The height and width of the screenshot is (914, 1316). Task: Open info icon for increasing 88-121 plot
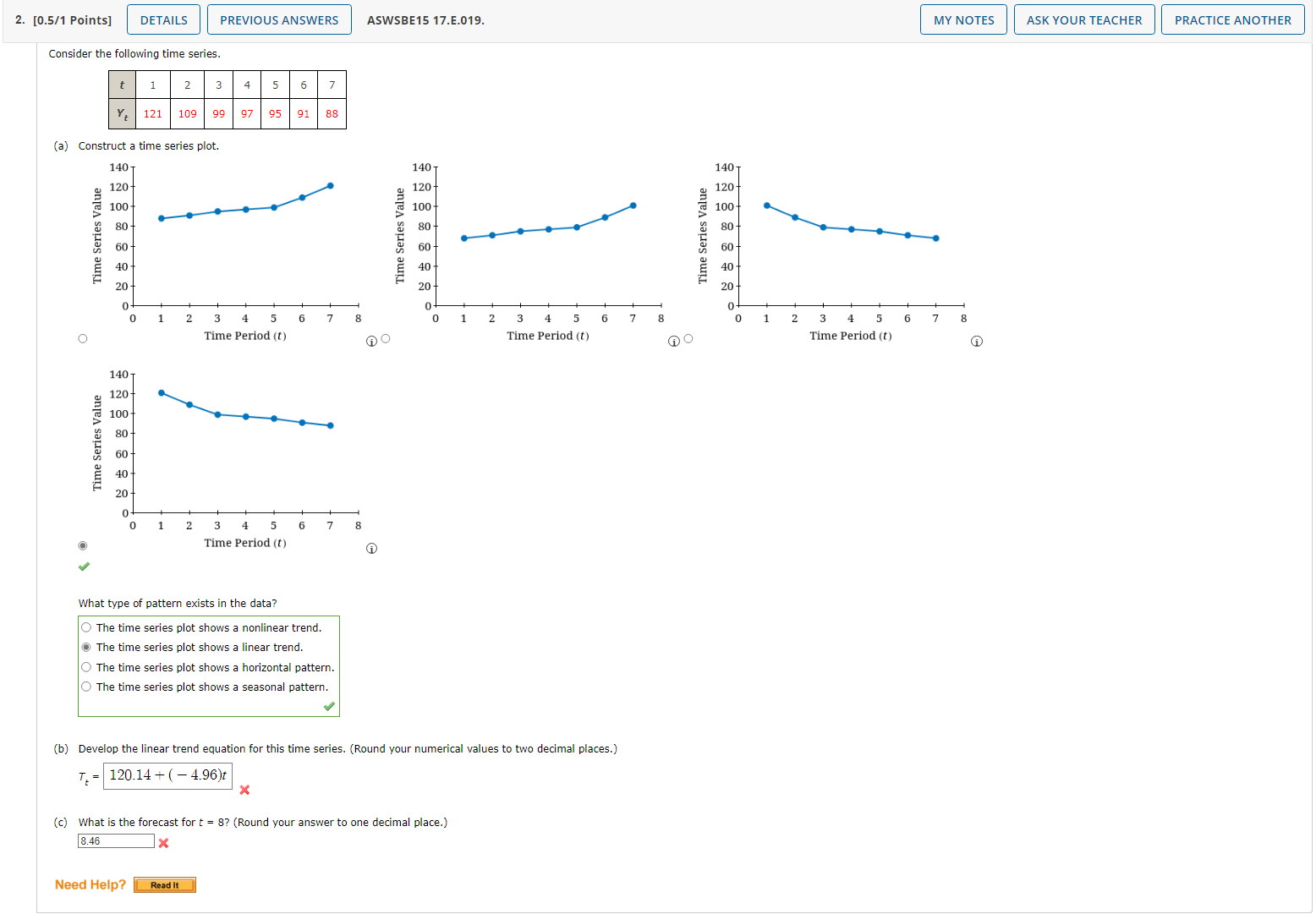[x=371, y=342]
